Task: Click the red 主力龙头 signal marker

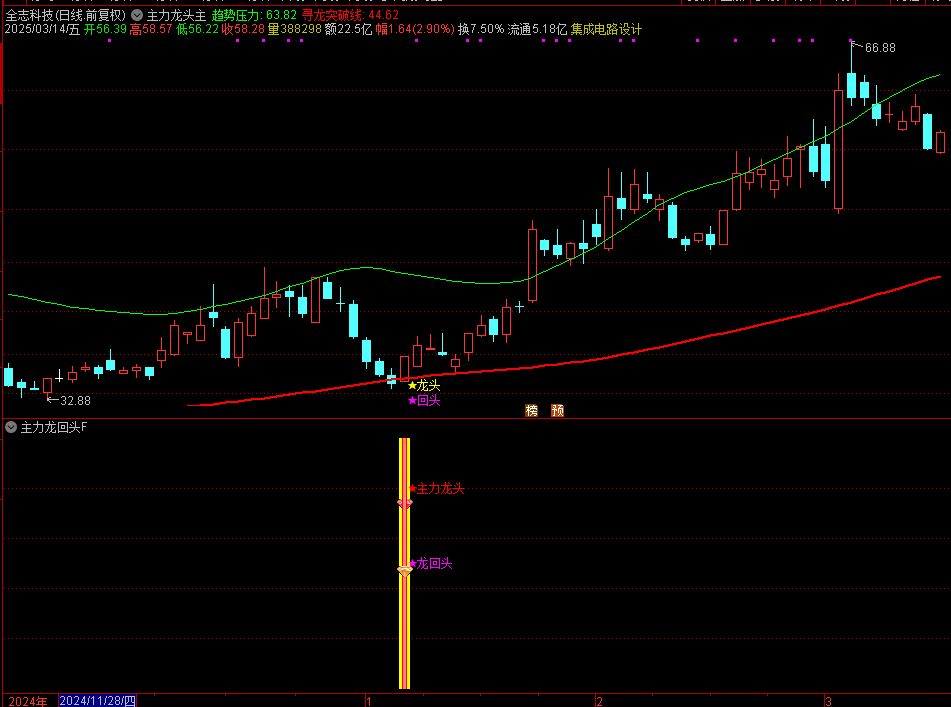Action: pos(436,489)
